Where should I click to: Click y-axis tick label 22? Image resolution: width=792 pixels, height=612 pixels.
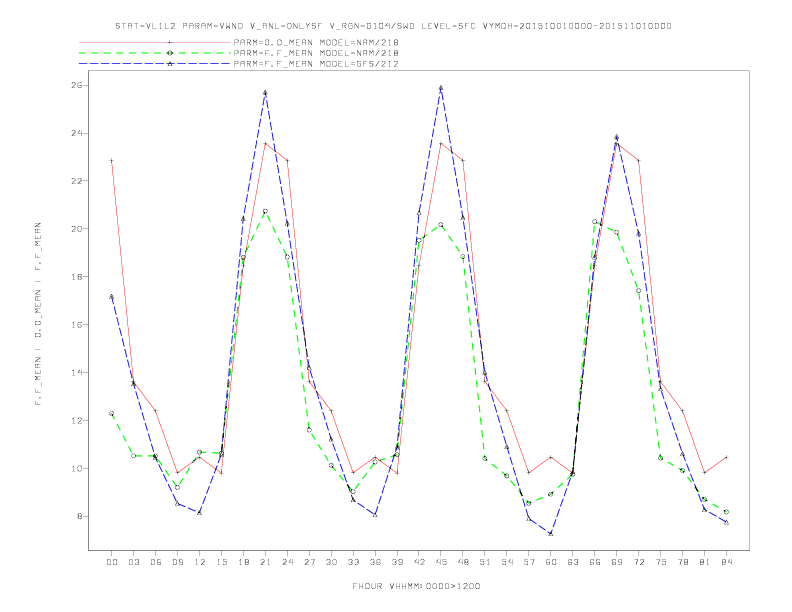click(77, 181)
